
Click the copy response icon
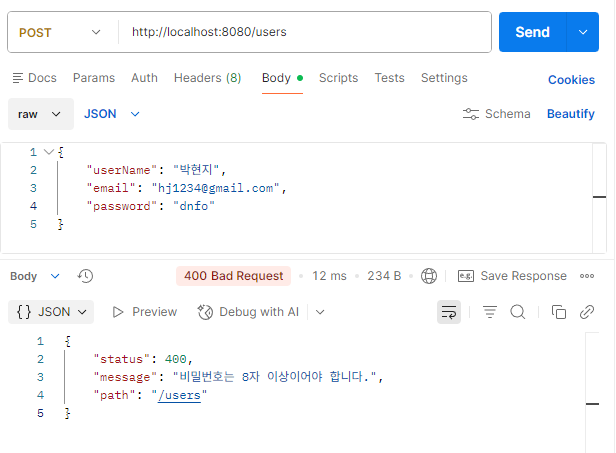559,312
